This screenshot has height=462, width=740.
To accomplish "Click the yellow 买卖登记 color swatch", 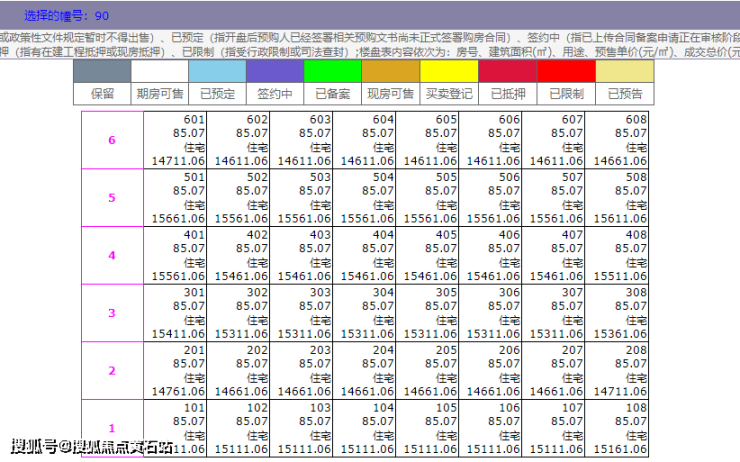I will tap(449, 71).
